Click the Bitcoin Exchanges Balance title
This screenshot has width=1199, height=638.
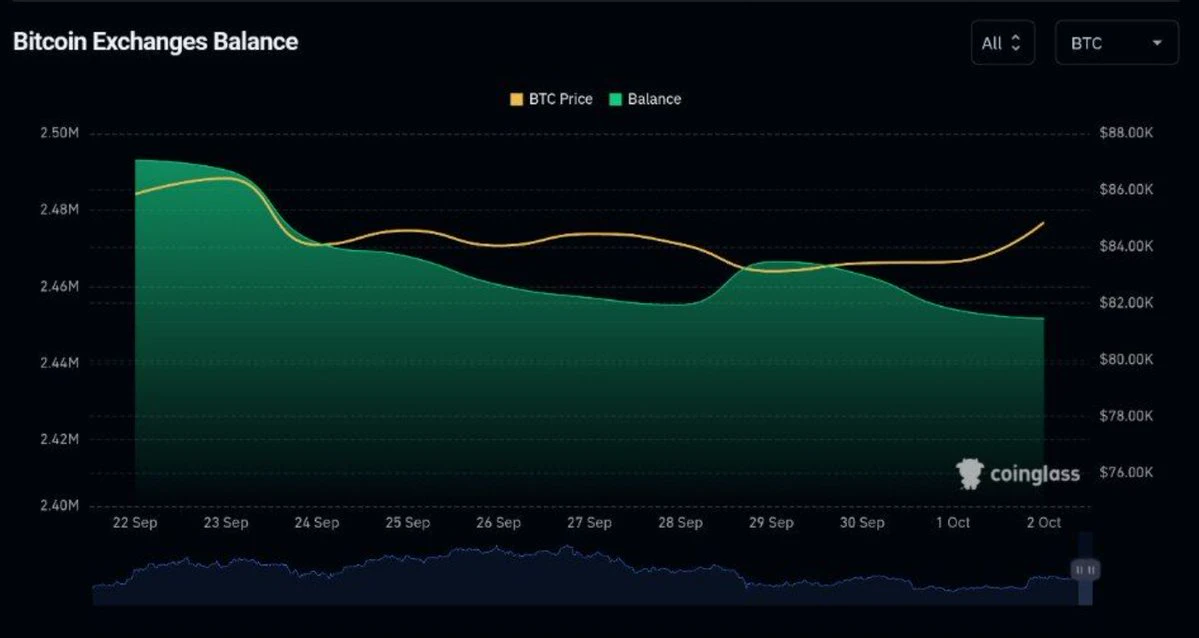point(155,41)
